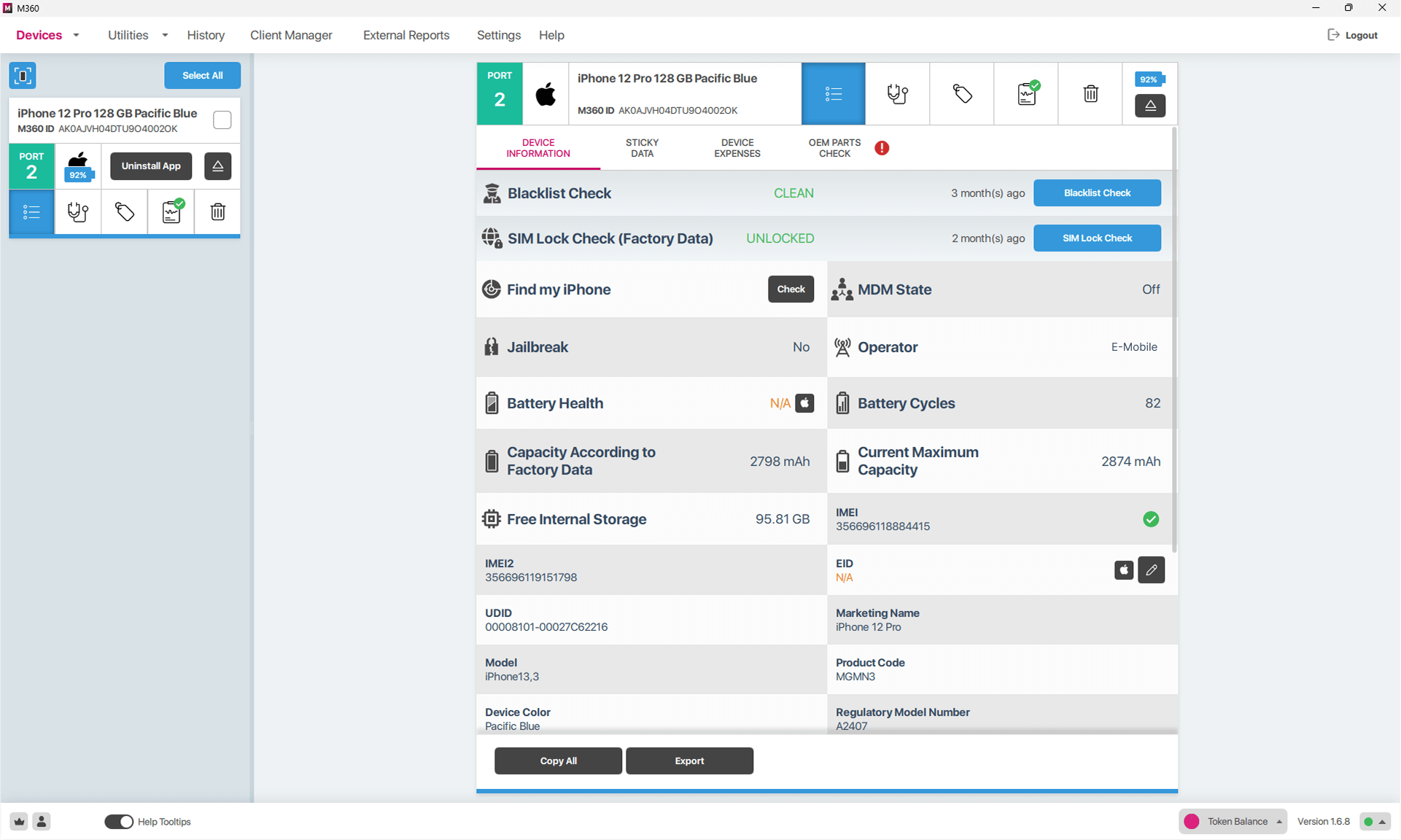Click the Operator value E-Mobile
The image size is (1401, 840).
pyautogui.click(x=1134, y=347)
